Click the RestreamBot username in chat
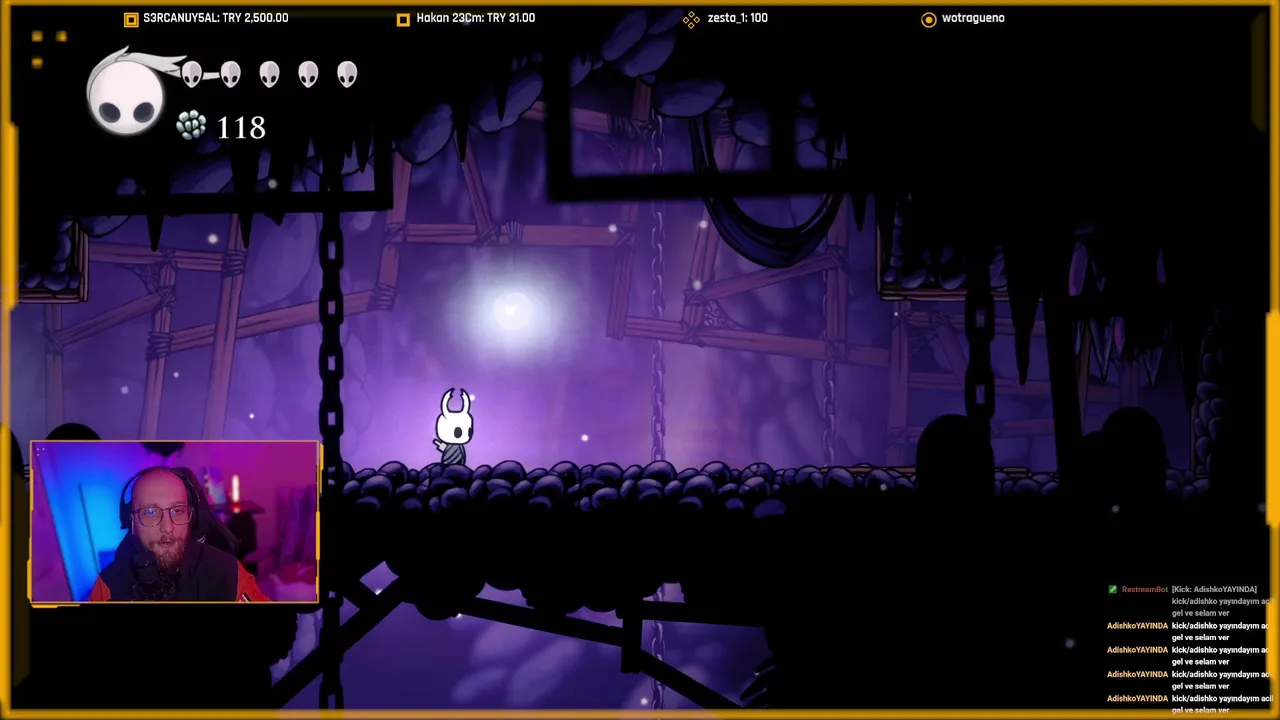 click(x=1145, y=590)
